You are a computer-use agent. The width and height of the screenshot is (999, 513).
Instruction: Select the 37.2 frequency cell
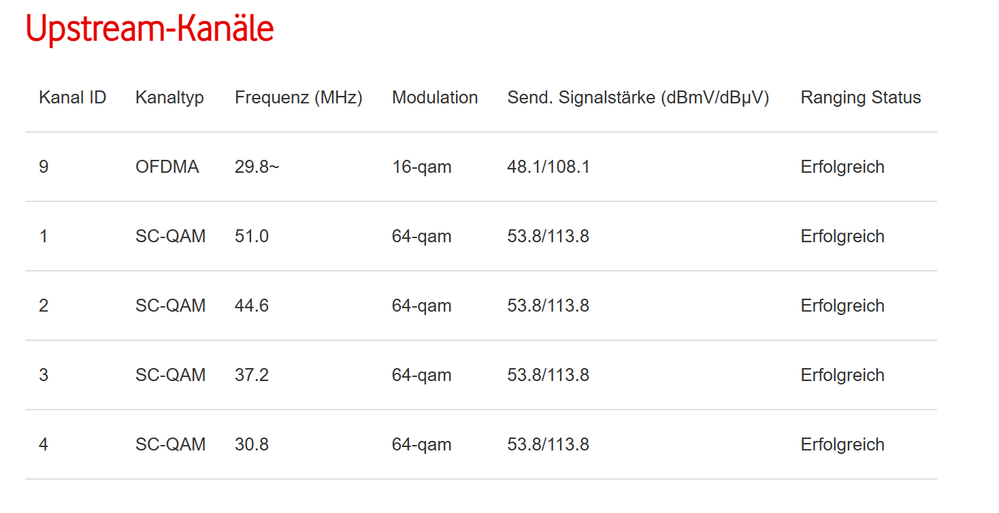(x=251, y=376)
